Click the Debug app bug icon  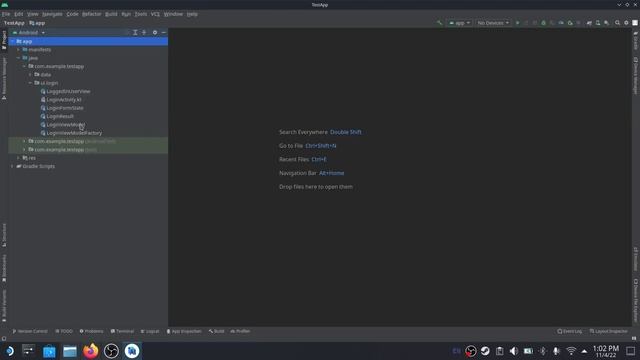coord(543,23)
